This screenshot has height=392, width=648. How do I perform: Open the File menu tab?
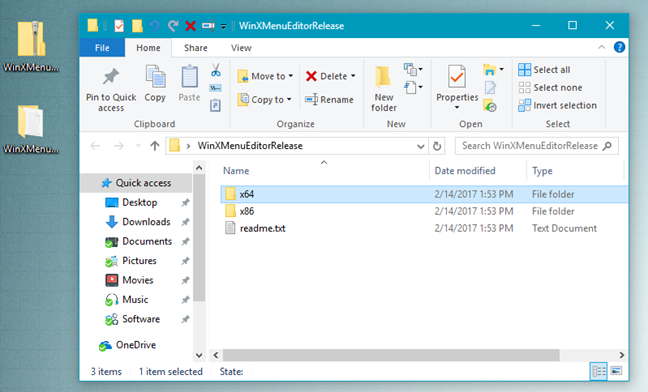click(102, 48)
